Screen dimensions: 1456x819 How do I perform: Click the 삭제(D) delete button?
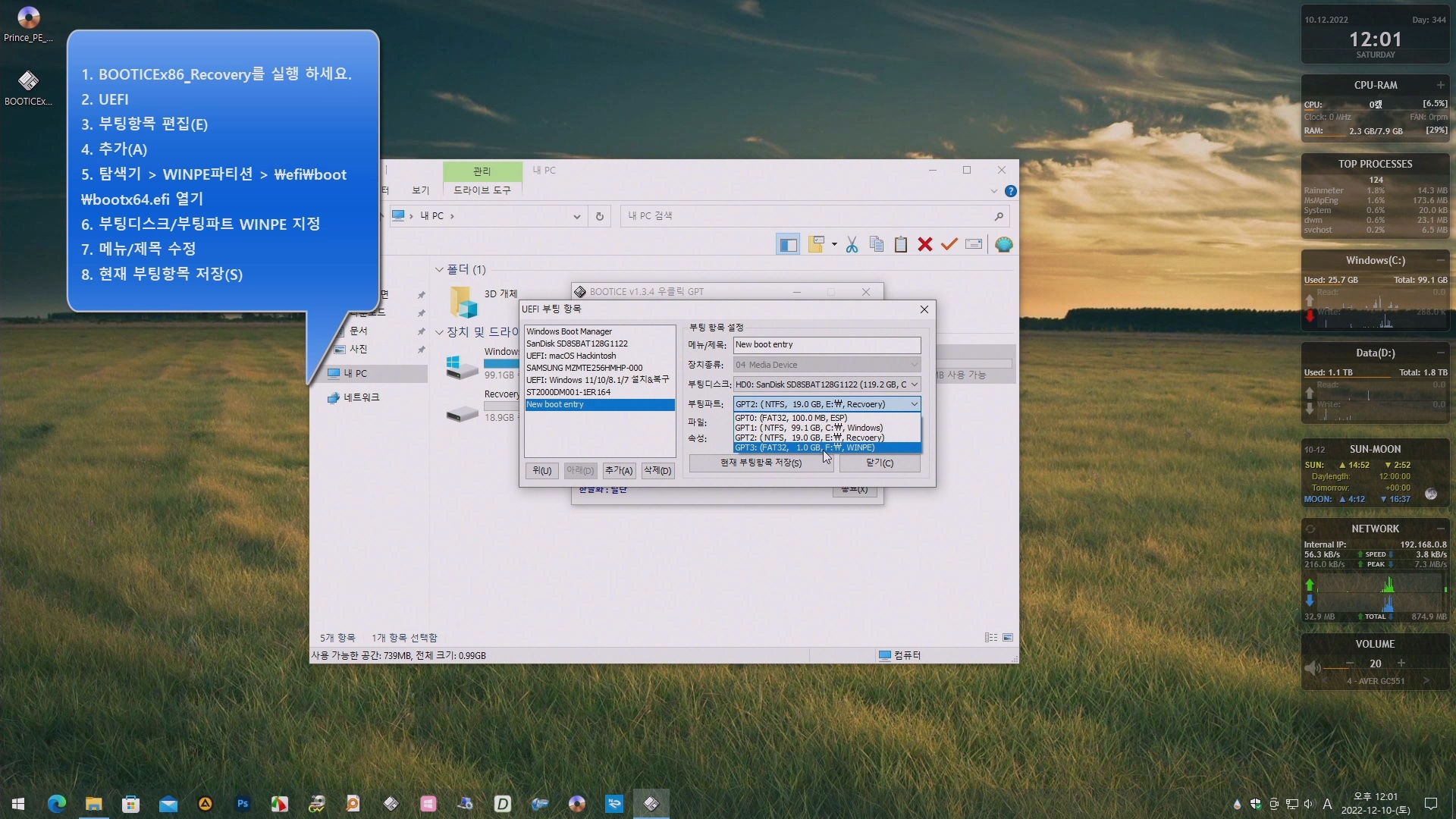tap(657, 471)
